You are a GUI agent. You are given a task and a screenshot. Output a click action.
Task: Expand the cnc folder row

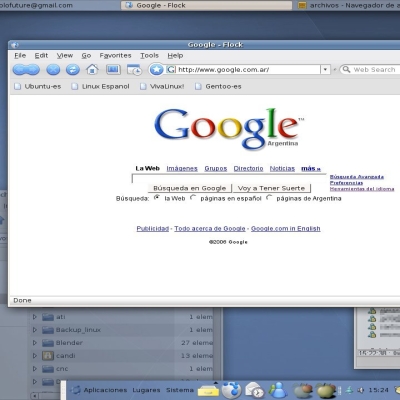(35, 369)
